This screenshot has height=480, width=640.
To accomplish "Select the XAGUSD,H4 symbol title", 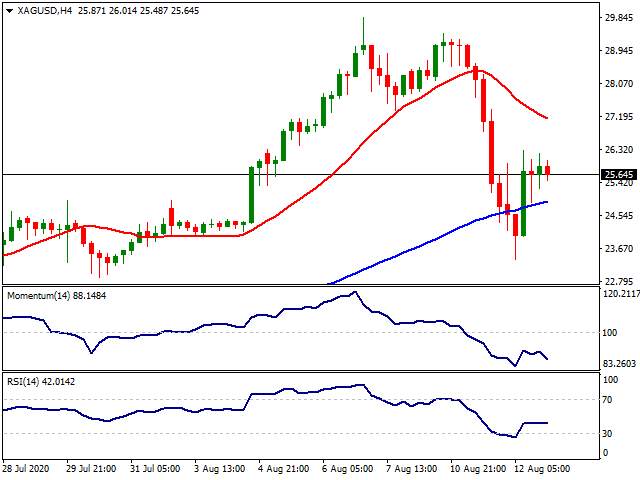I will click(x=44, y=11).
